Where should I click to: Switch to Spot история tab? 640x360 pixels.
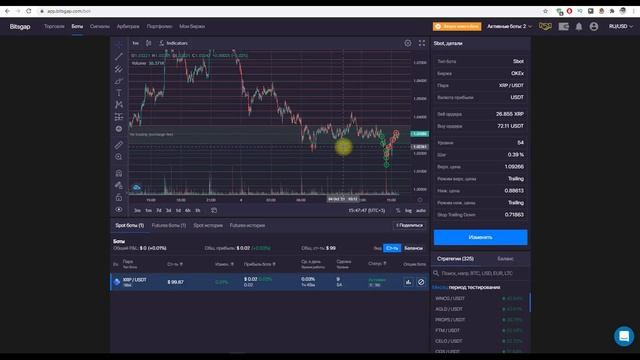[x=208, y=225]
